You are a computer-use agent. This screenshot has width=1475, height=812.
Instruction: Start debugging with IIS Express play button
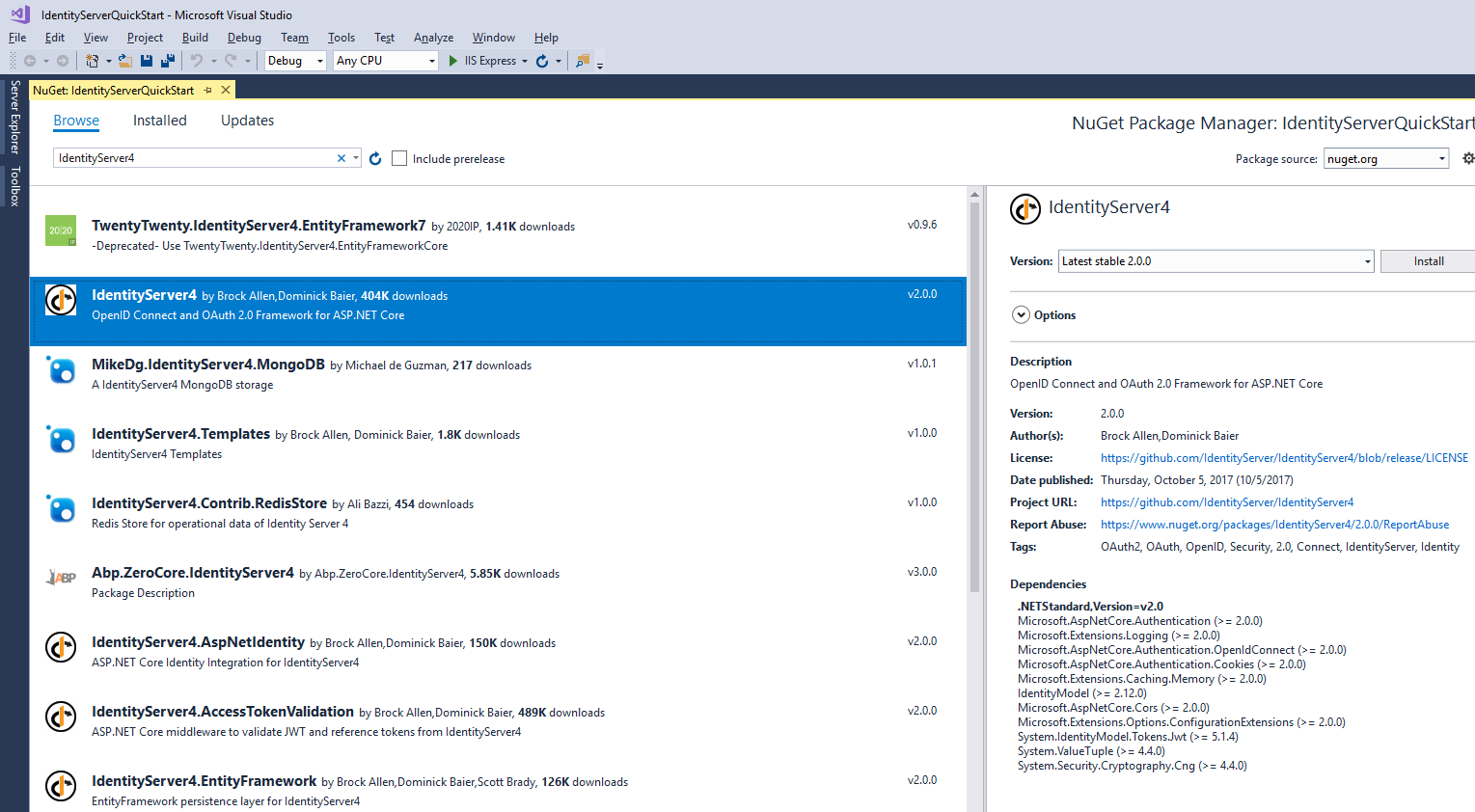click(x=453, y=61)
